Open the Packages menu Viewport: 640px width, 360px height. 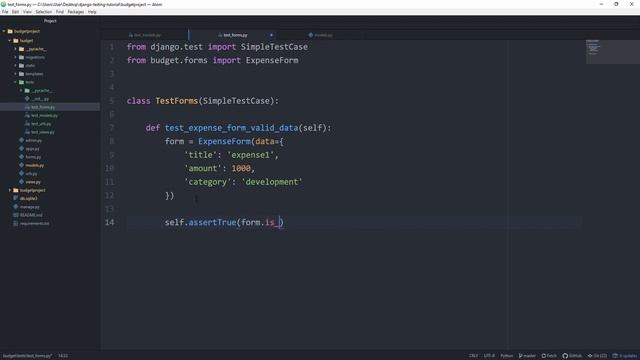click(x=76, y=12)
